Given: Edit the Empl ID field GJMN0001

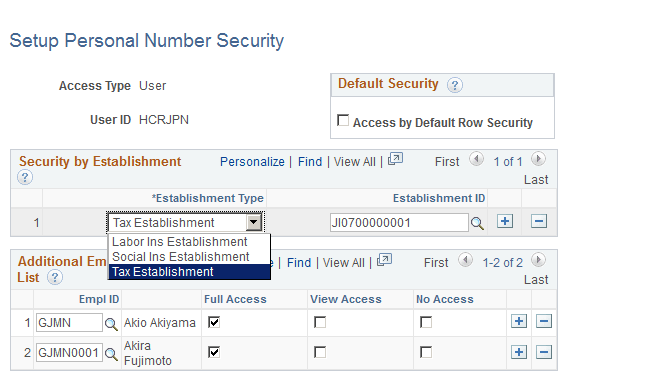Looking at the screenshot, I should click(69, 352).
